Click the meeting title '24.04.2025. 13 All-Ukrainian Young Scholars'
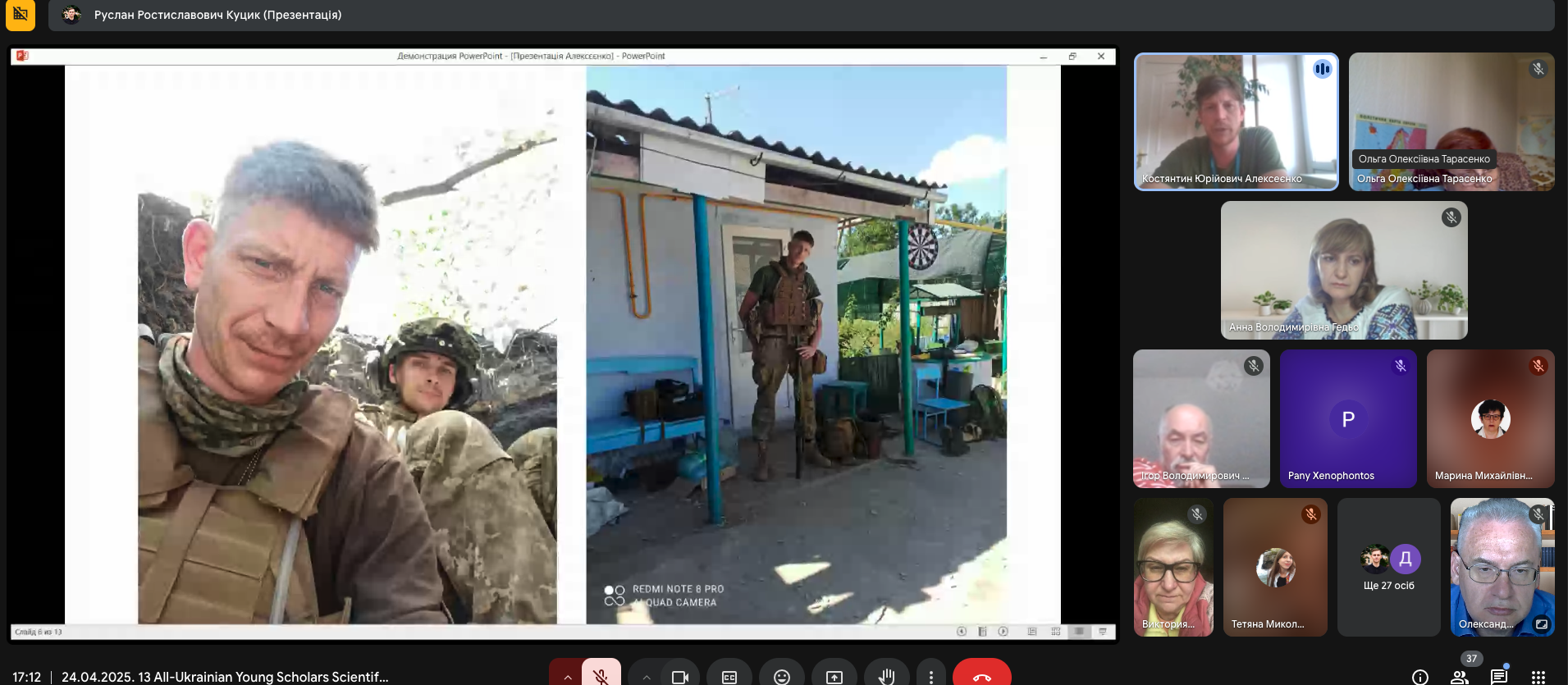 click(225, 677)
